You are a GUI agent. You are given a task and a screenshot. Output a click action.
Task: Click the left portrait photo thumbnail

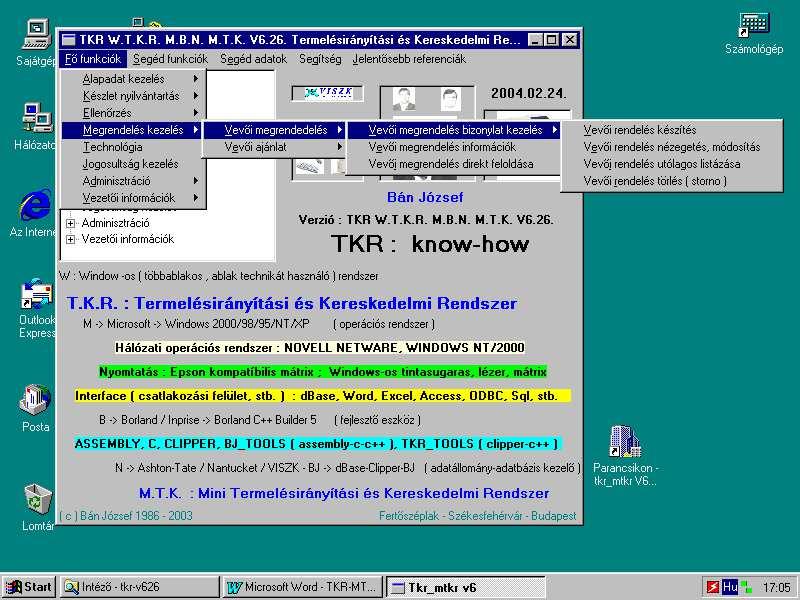click(x=404, y=99)
